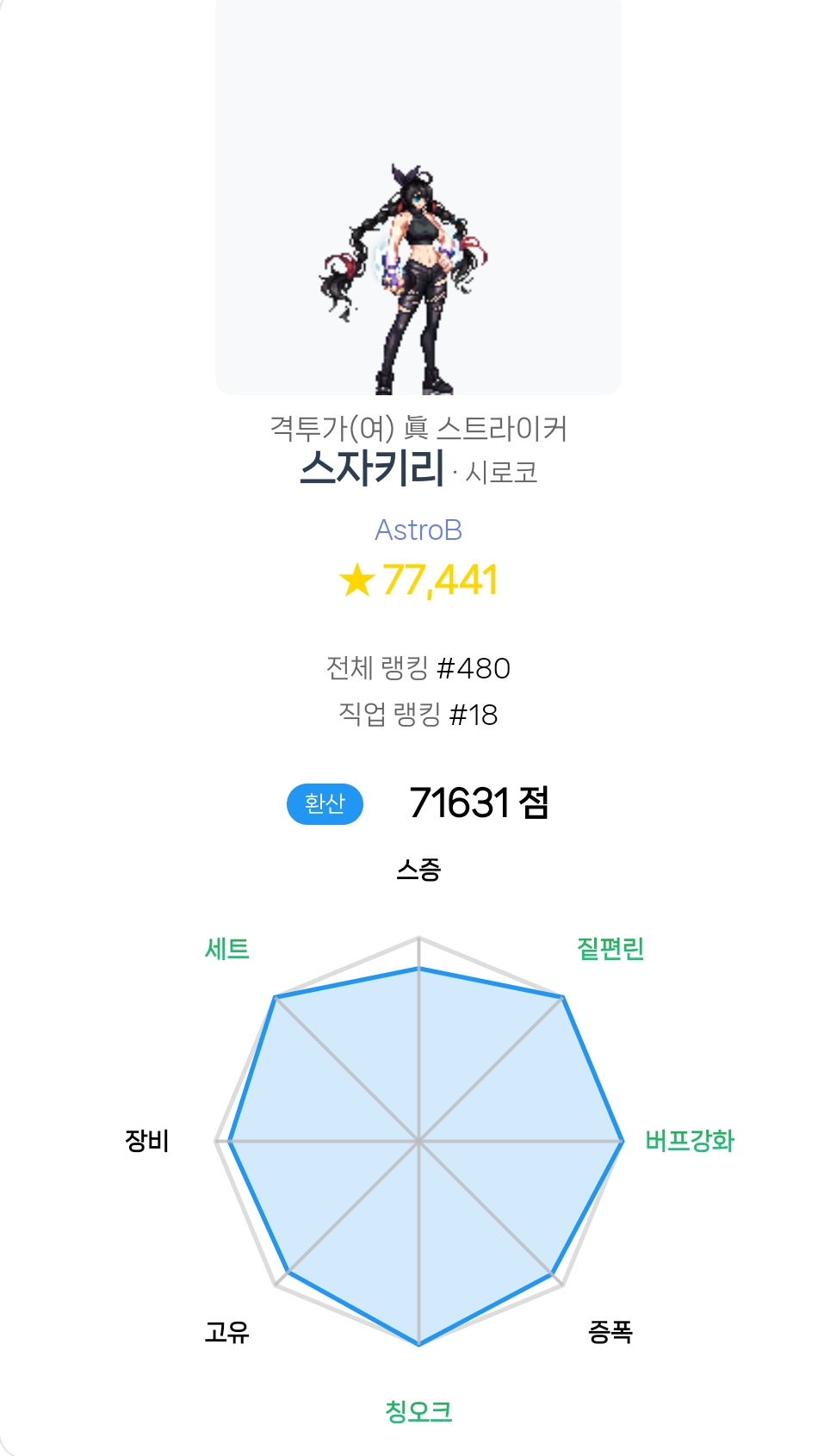Click the 직업 랭킹 #18 text

coord(418,715)
